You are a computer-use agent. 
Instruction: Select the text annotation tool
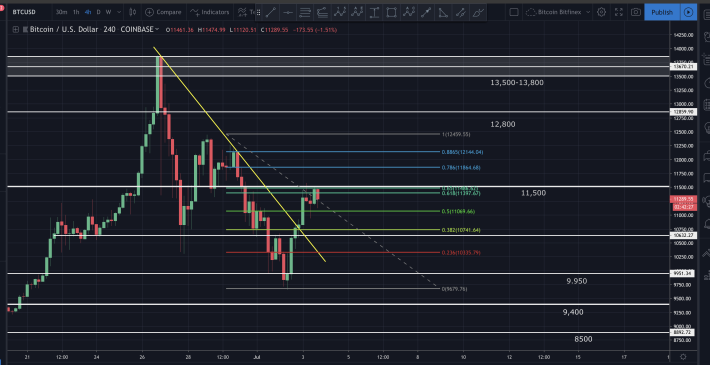coord(374,12)
